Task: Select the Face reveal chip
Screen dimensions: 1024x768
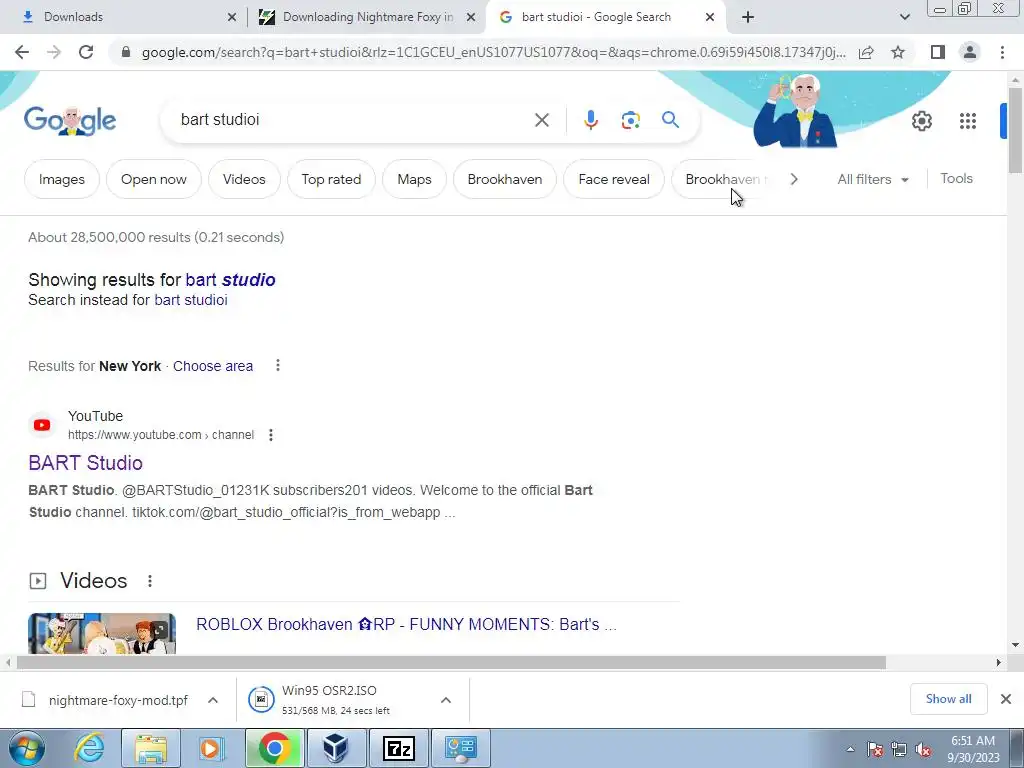Action: click(x=614, y=179)
